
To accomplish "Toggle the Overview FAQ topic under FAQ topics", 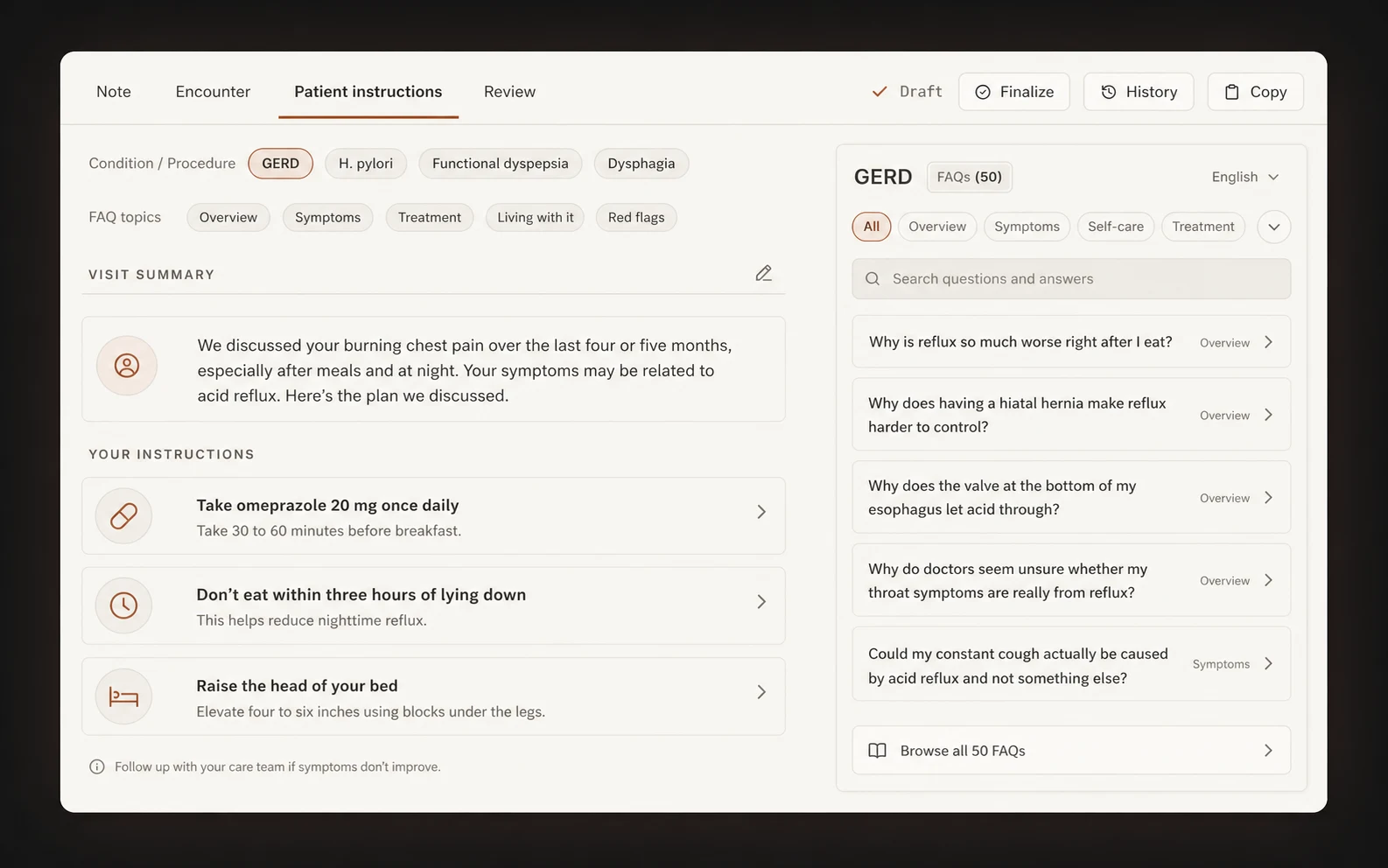I will coord(228,218).
